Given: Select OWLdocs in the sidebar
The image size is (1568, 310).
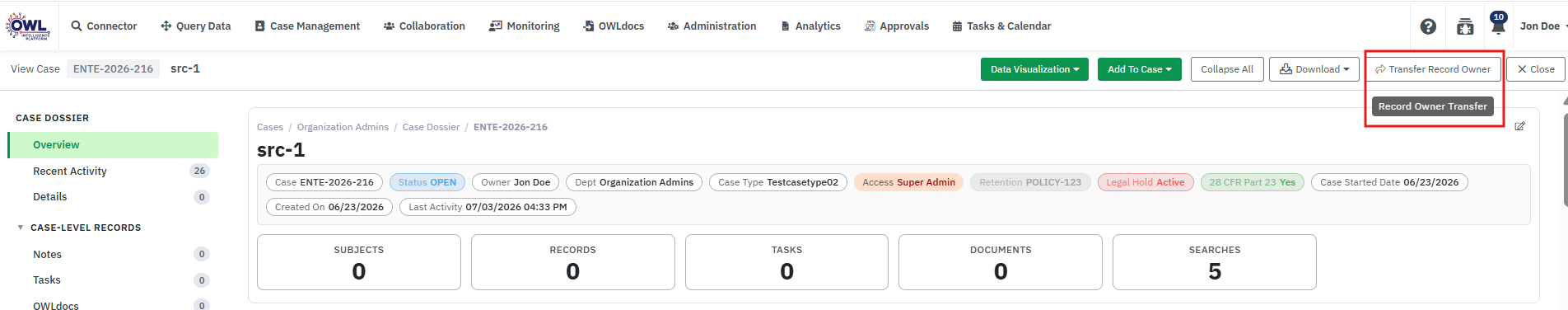Looking at the screenshot, I should [113, 304].
